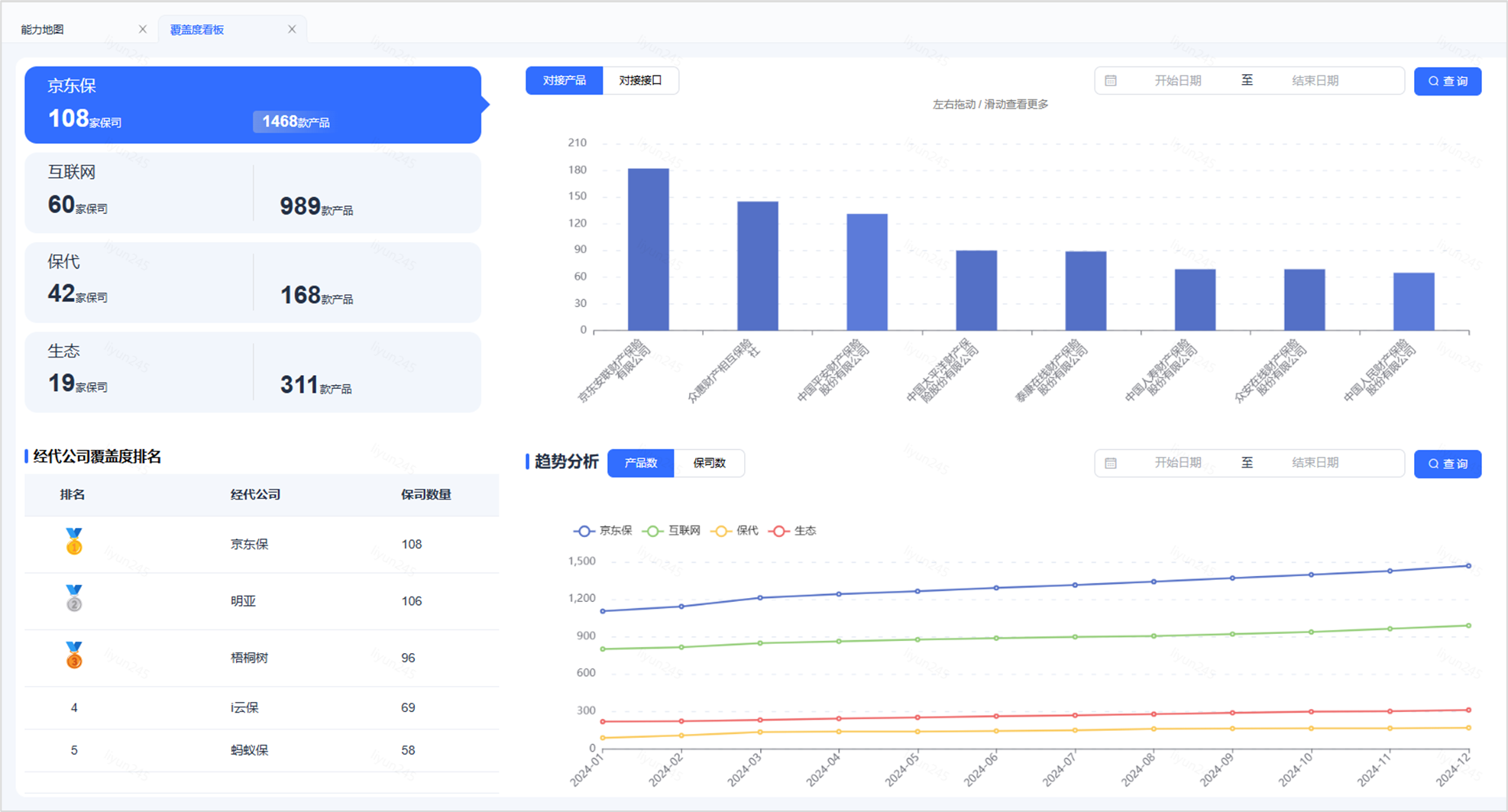Click the 保司数量 column header
1508x812 pixels.
[x=426, y=495]
